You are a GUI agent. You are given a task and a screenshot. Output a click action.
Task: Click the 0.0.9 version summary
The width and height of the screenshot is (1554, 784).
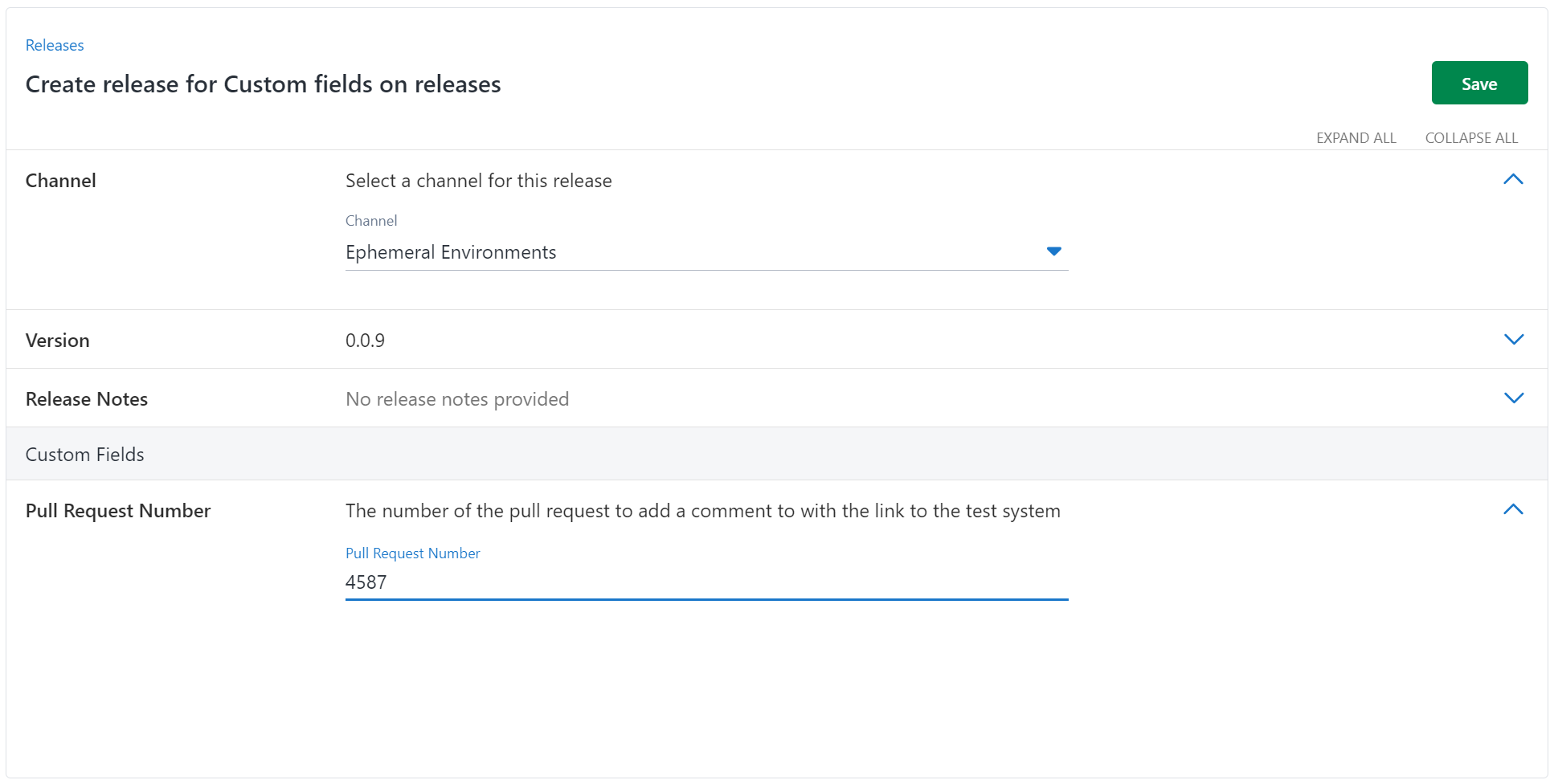[x=365, y=341]
